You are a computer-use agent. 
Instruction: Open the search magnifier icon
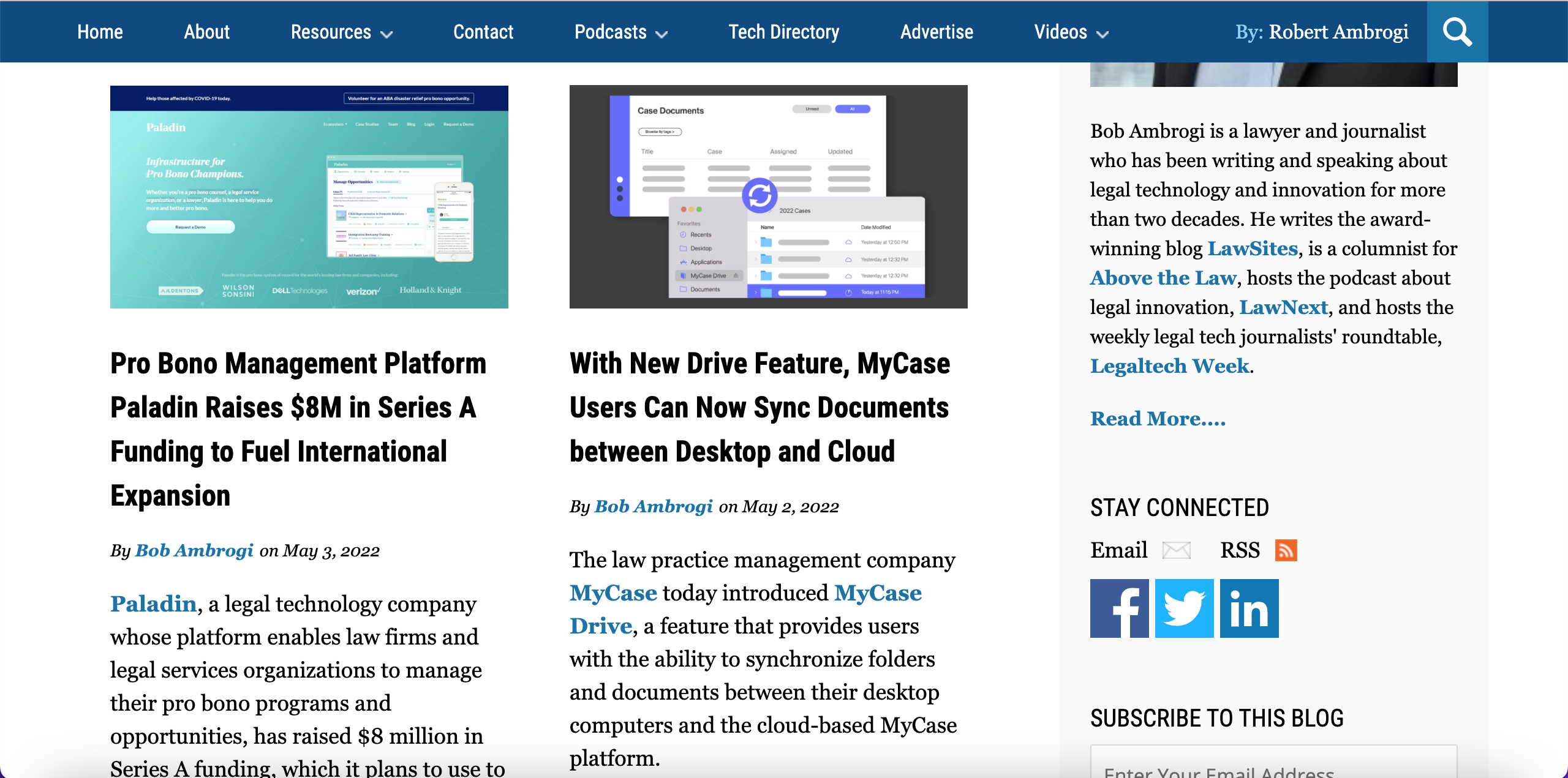[x=1457, y=32]
